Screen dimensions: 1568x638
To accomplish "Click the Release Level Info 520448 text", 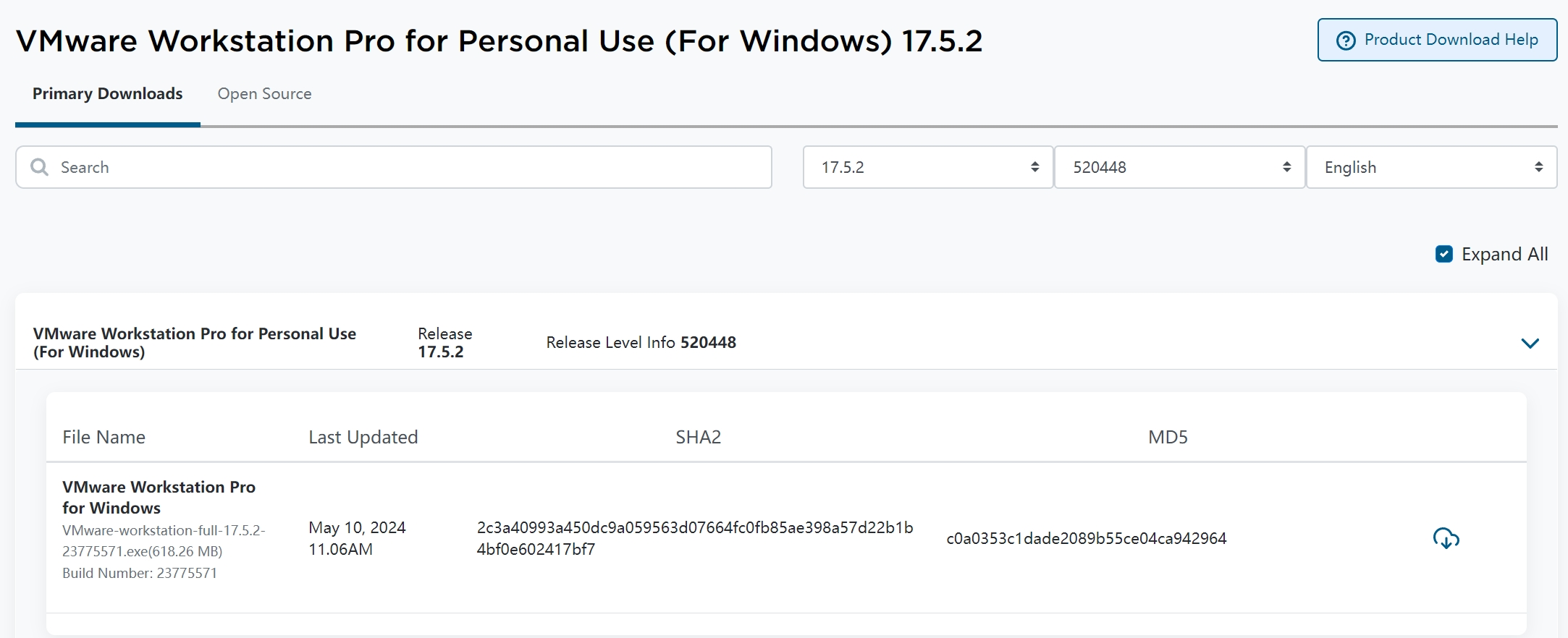I will [641, 342].
